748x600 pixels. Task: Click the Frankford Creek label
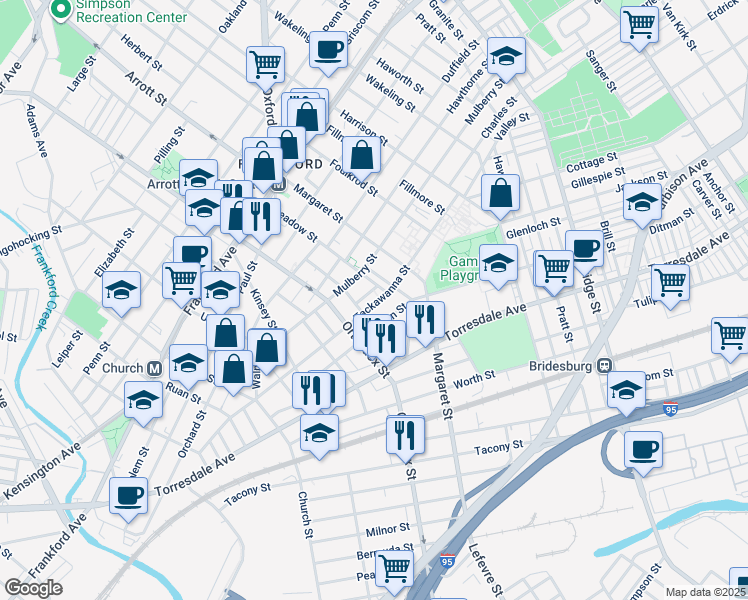tap(47, 287)
